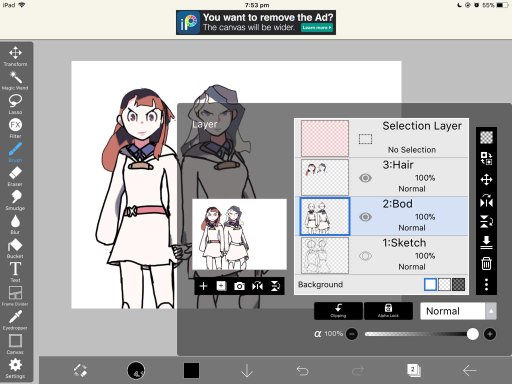Open the layers window button showing 2
This screenshot has width=512, height=384.
tap(414, 370)
